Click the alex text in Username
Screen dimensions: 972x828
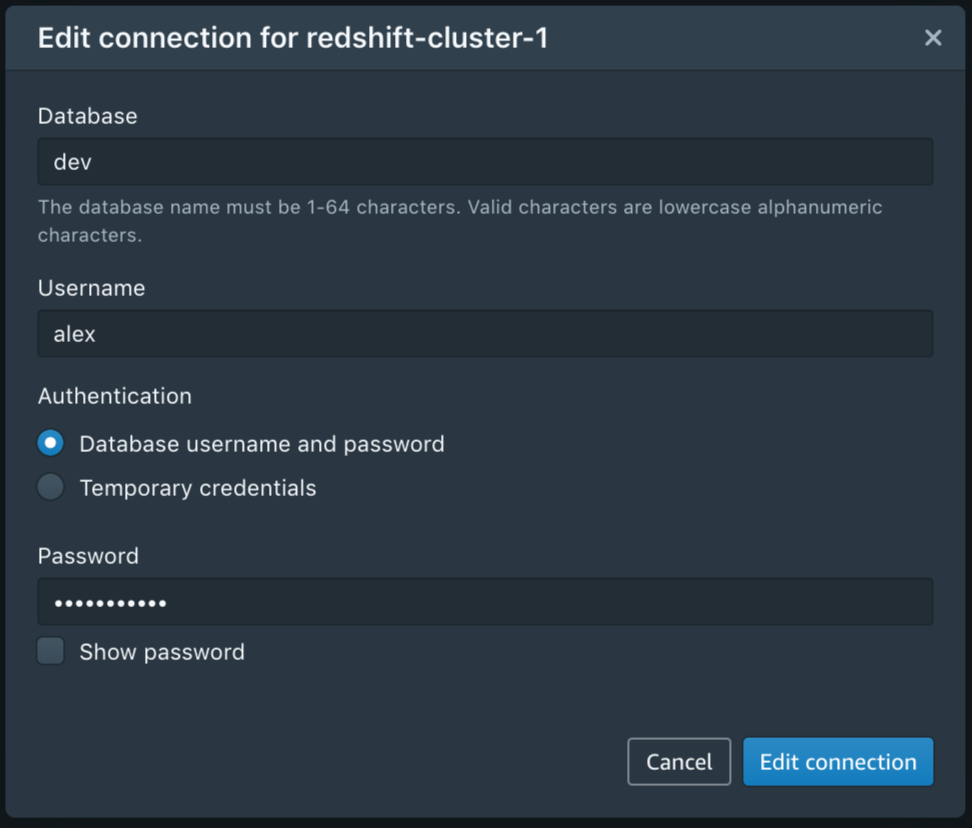74,335
